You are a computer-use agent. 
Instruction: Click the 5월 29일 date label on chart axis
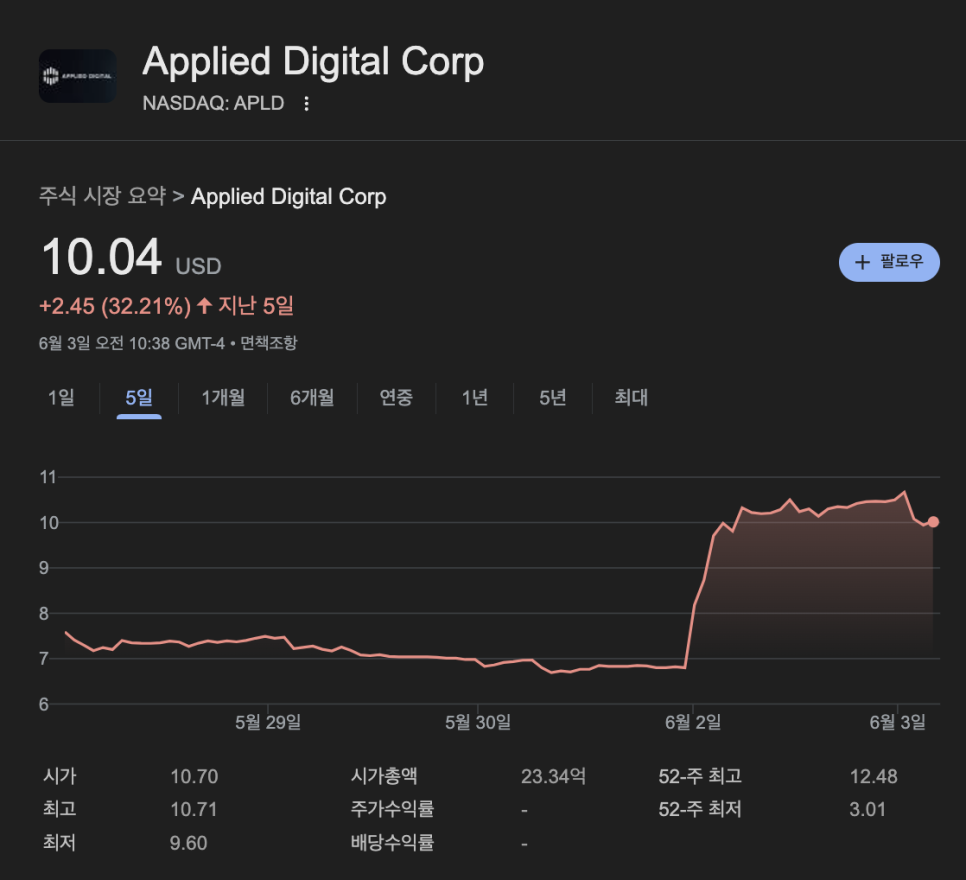coord(268,722)
